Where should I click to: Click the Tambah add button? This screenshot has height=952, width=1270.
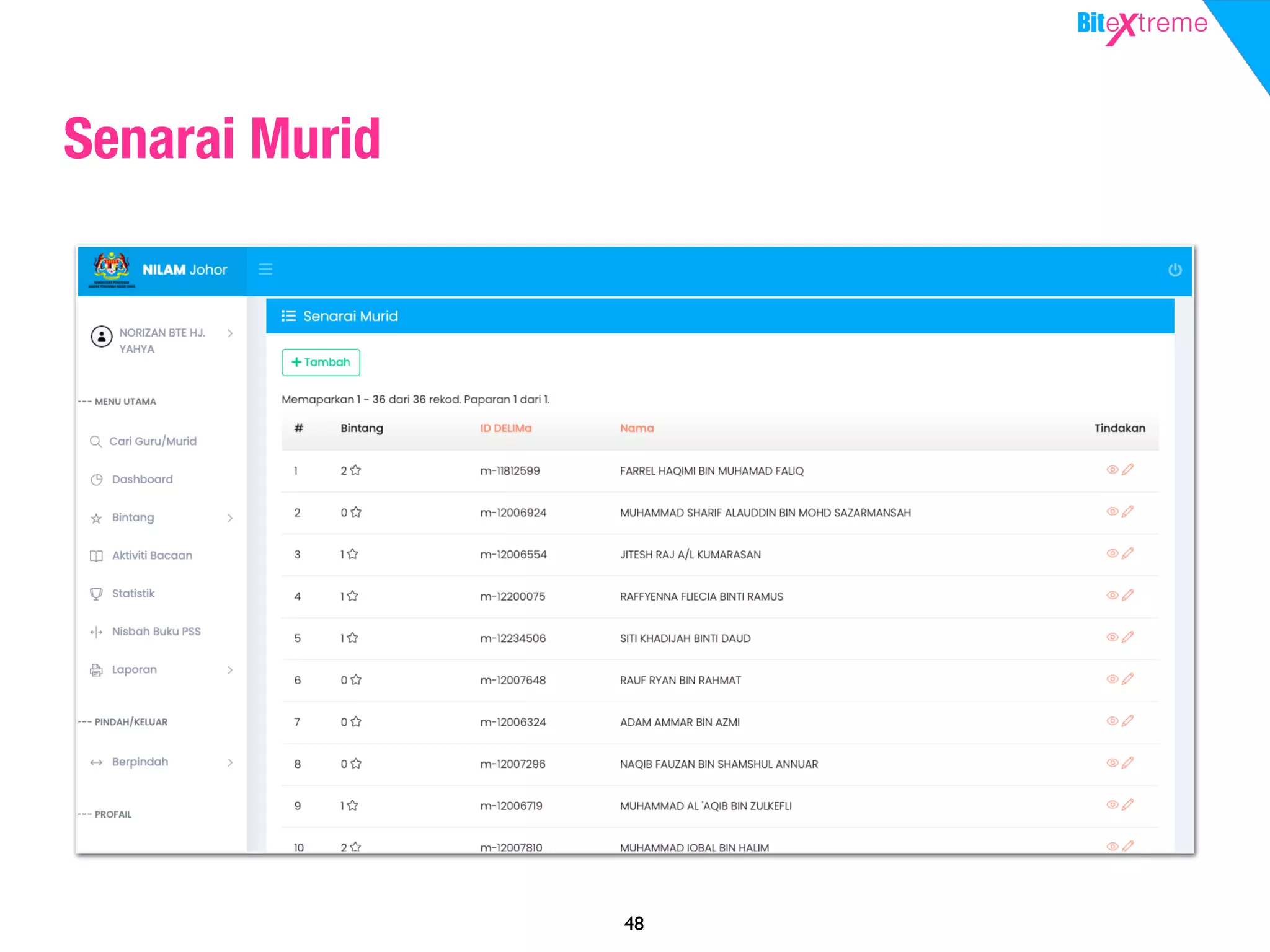click(x=321, y=362)
